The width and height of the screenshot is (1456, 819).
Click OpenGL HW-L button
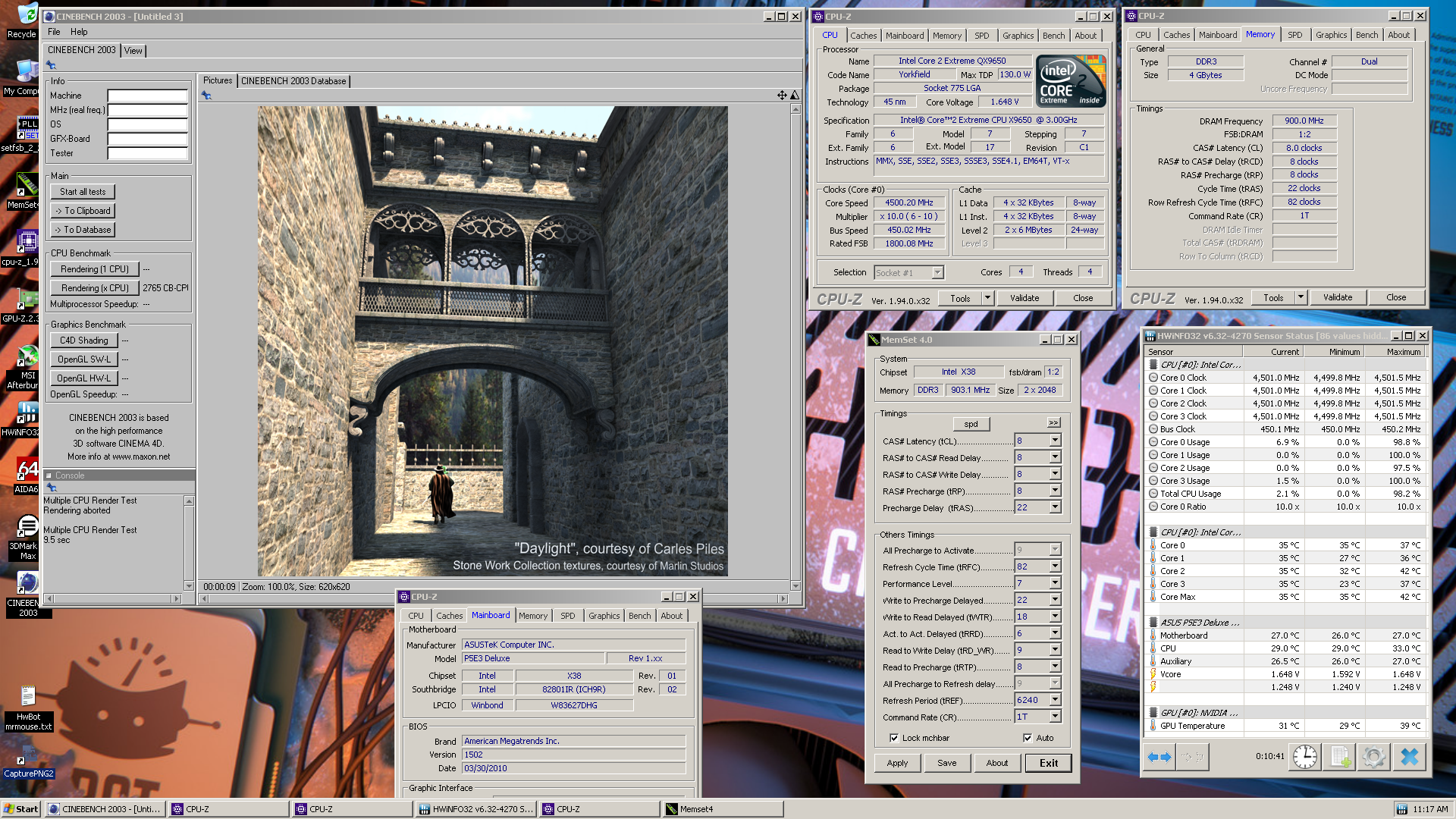83,378
